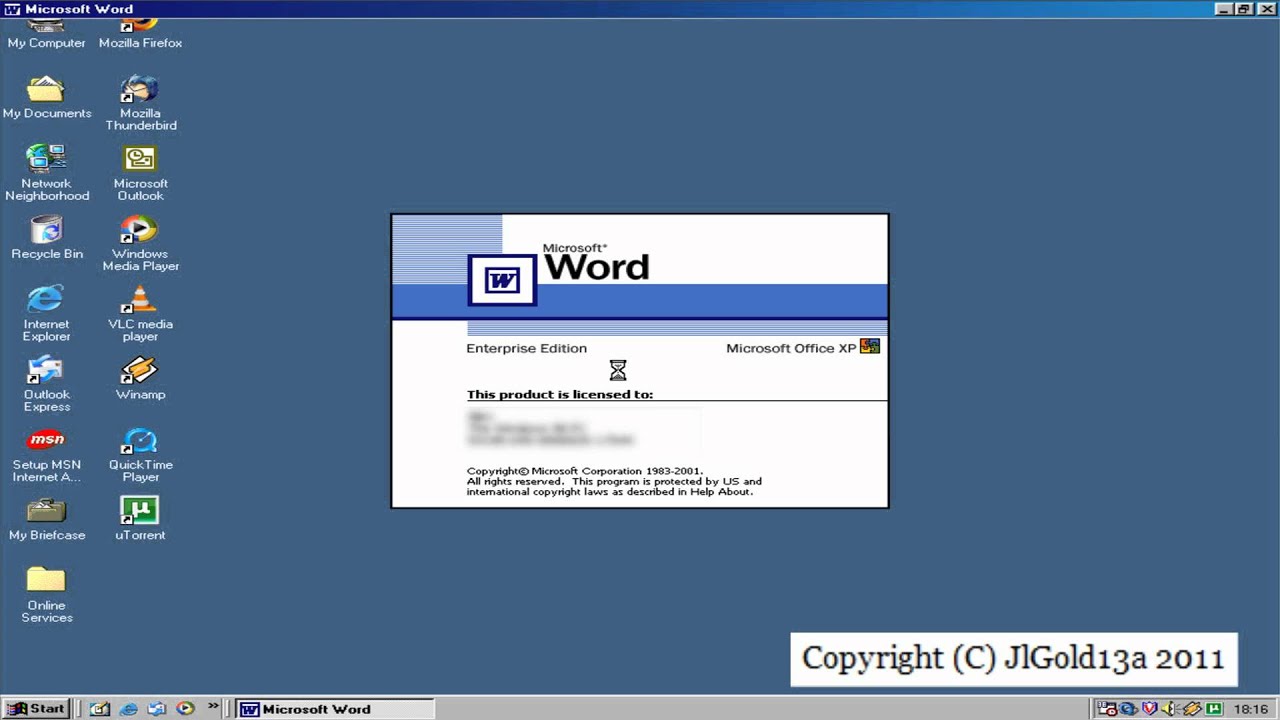Image resolution: width=1280 pixels, height=720 pixels.
Task: Expand the quick launch overflow chevron
Action: click(x=213, y=706)
